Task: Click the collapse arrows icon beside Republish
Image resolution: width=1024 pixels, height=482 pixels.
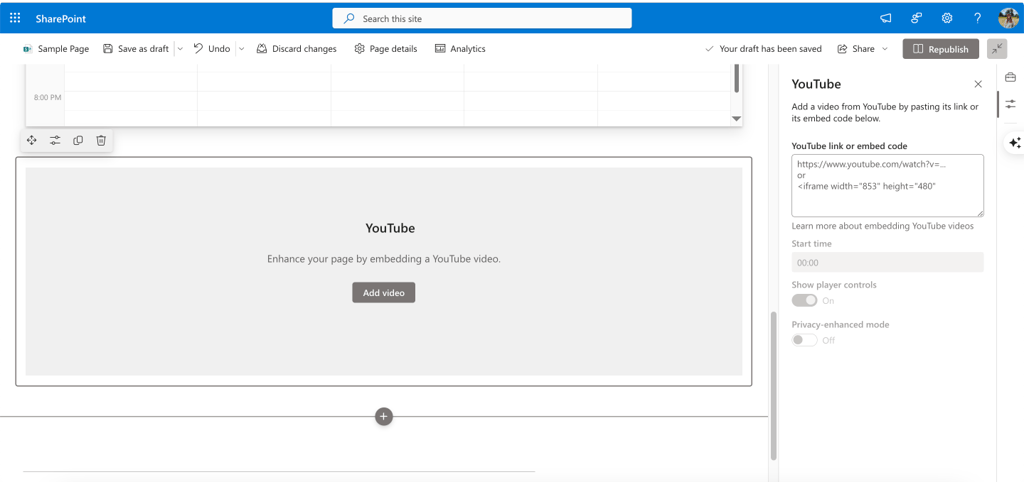Action: click(x=997, y=49)
